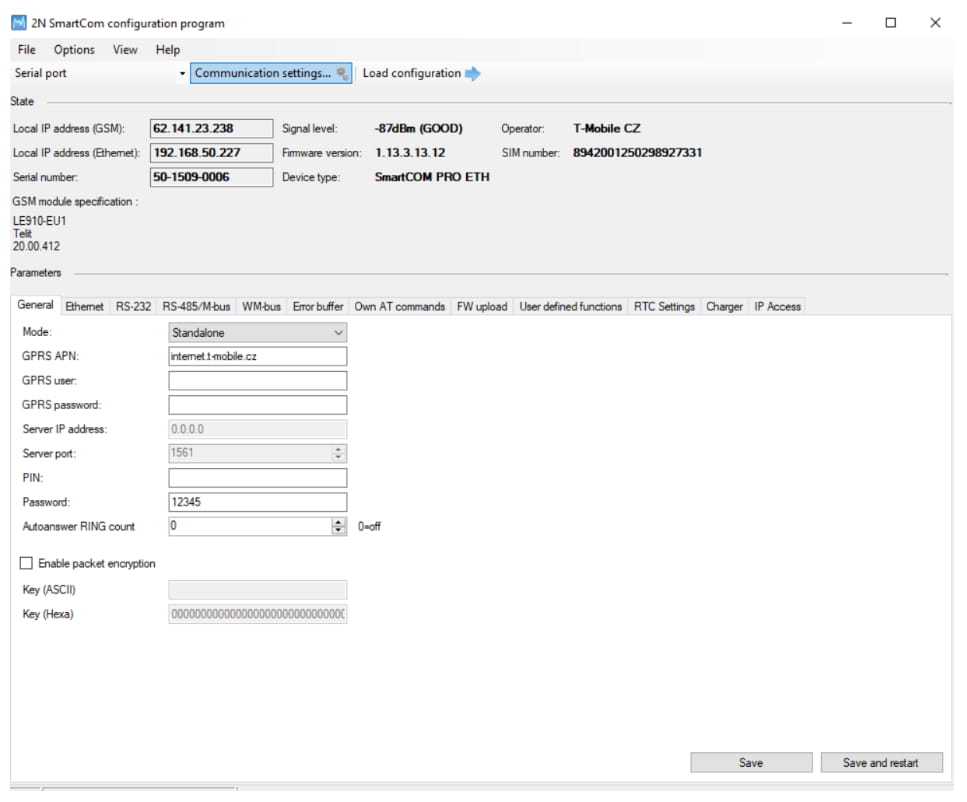967x802 pixels.
Task: Click the SIM number value
Action: [638, 153]
